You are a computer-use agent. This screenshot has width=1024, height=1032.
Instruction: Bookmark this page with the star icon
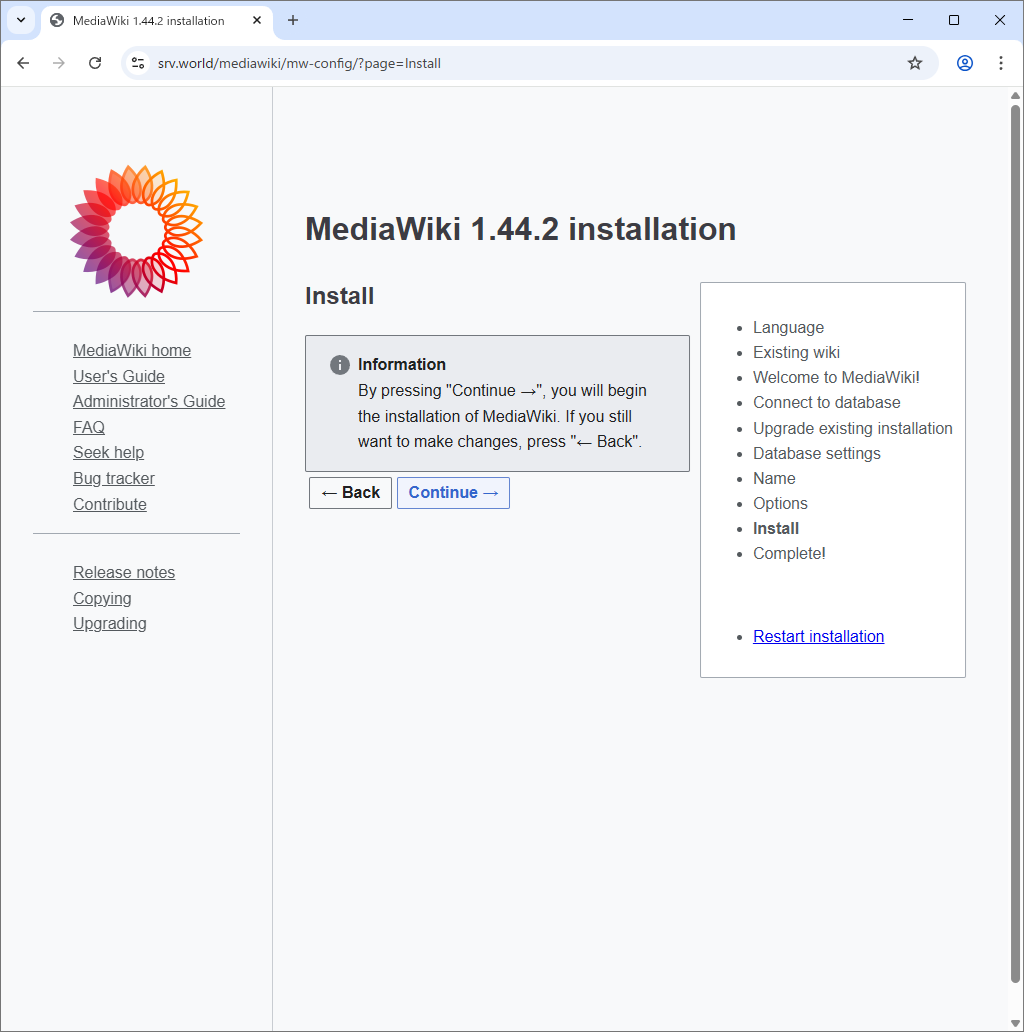[x=915, y=63]
